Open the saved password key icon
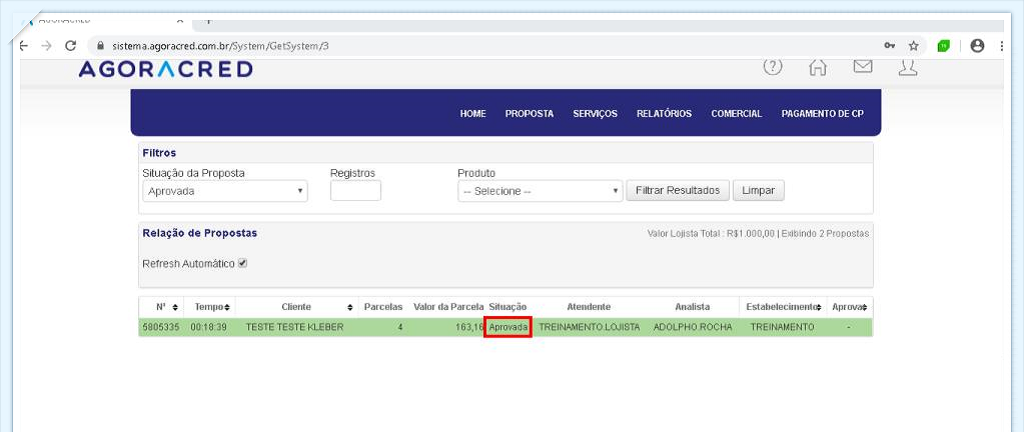 click(x=889, y=46)
